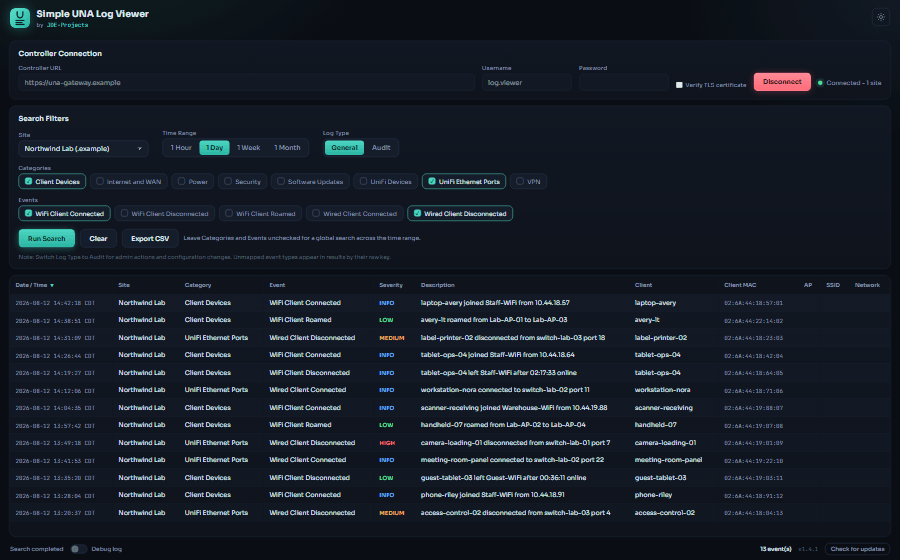Click the Search completed status text
The image size is (900, 560).
tap(37, 549)
